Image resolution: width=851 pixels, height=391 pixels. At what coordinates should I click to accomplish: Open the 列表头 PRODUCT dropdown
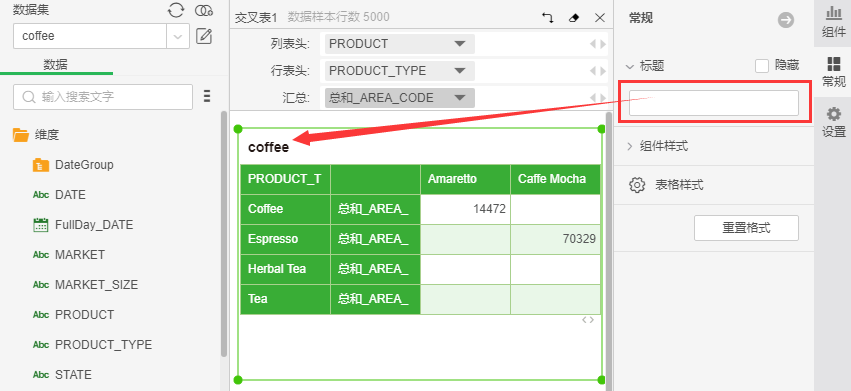(x=399, y=44)
